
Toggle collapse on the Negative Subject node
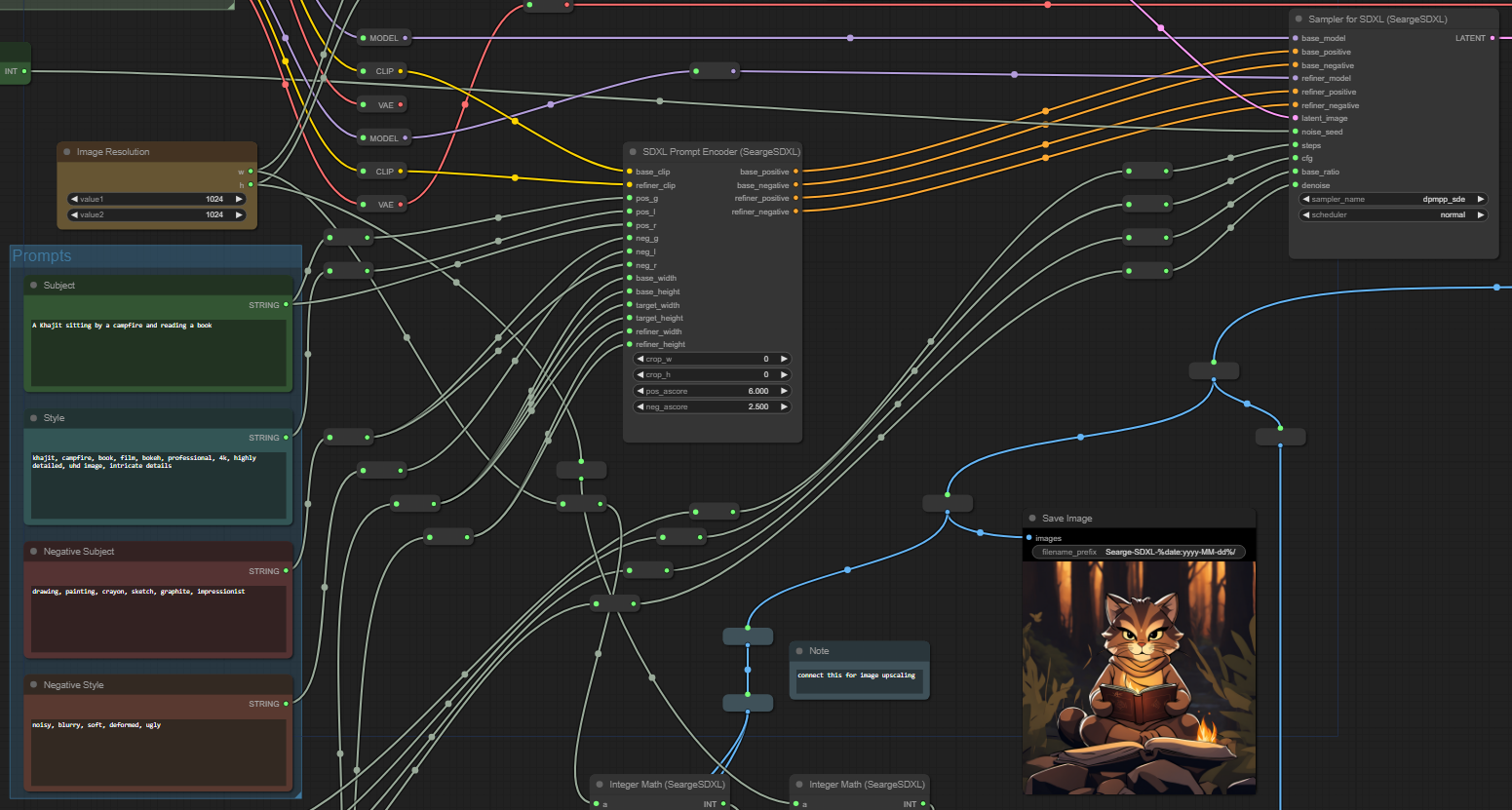[34, 552]
